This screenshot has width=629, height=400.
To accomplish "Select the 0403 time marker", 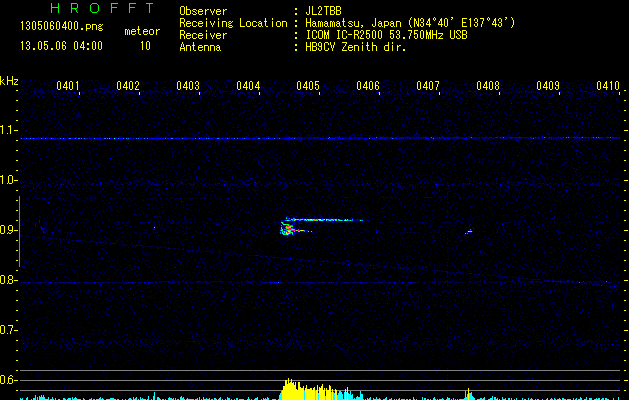I will click(x=188, y=87).
